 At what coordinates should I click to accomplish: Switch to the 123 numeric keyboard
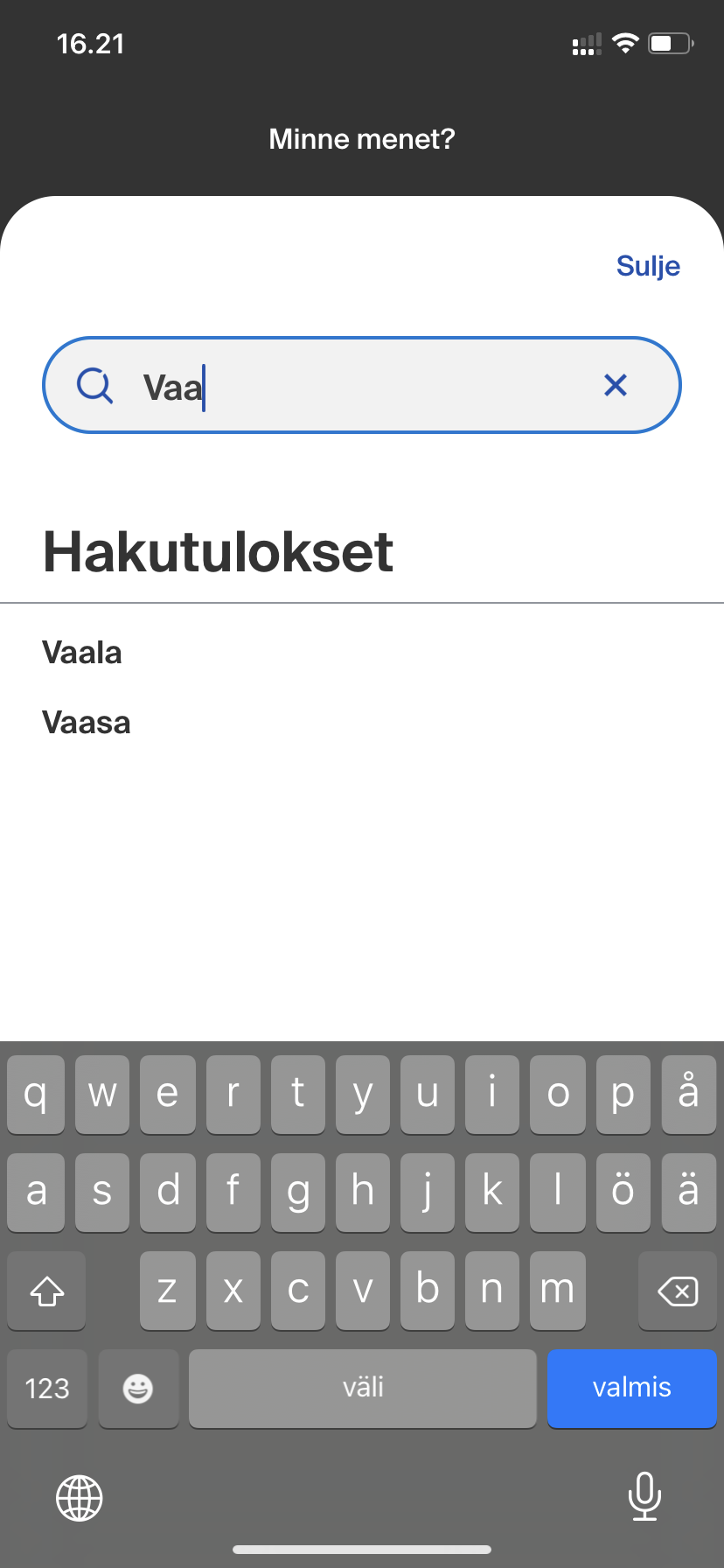point(47,1388)
